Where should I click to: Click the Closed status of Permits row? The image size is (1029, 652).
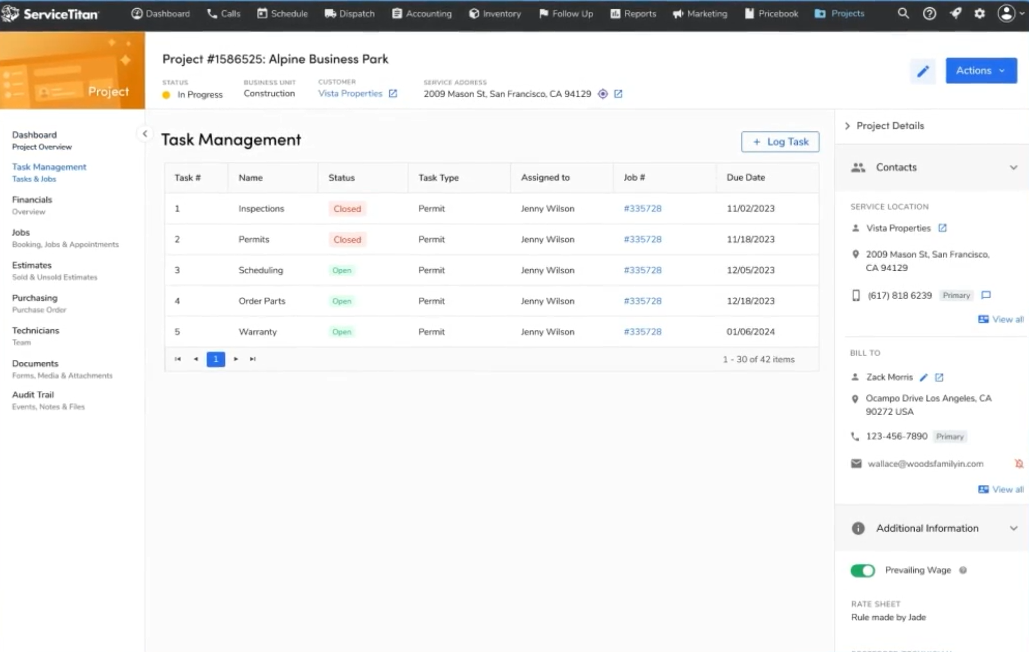[x=347, y=239]
